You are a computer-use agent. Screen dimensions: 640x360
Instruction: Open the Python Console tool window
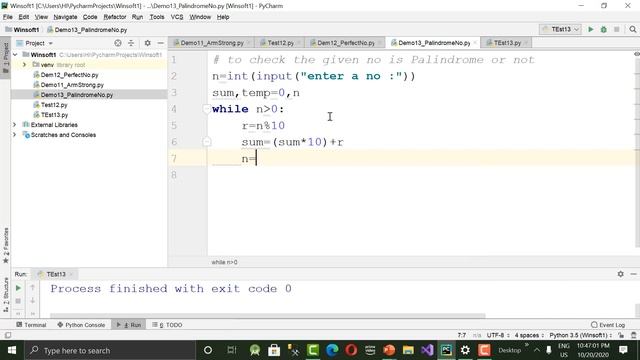click(x=81, y=325)
